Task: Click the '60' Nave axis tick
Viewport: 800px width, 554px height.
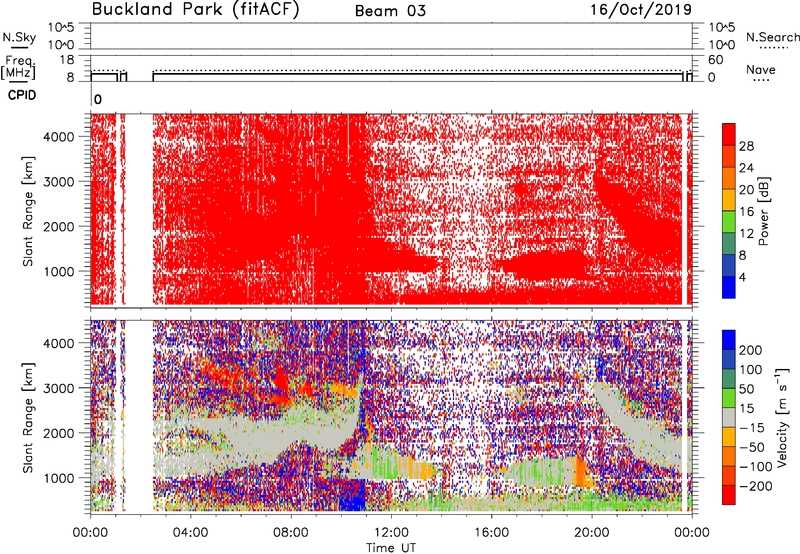Action: pos(715,60)
